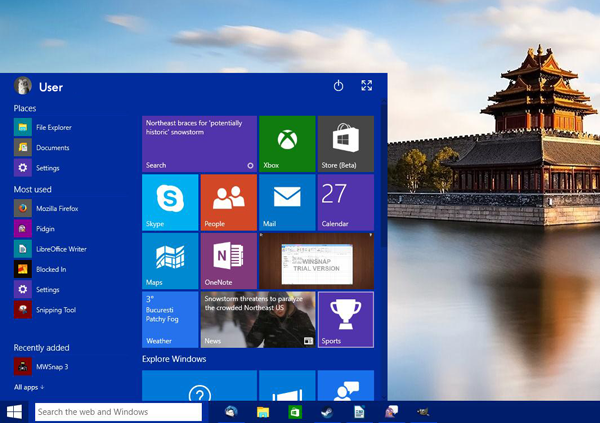The image size is (600, 423).
Task: Click the Places heading
Action: [x=25, y=108]
